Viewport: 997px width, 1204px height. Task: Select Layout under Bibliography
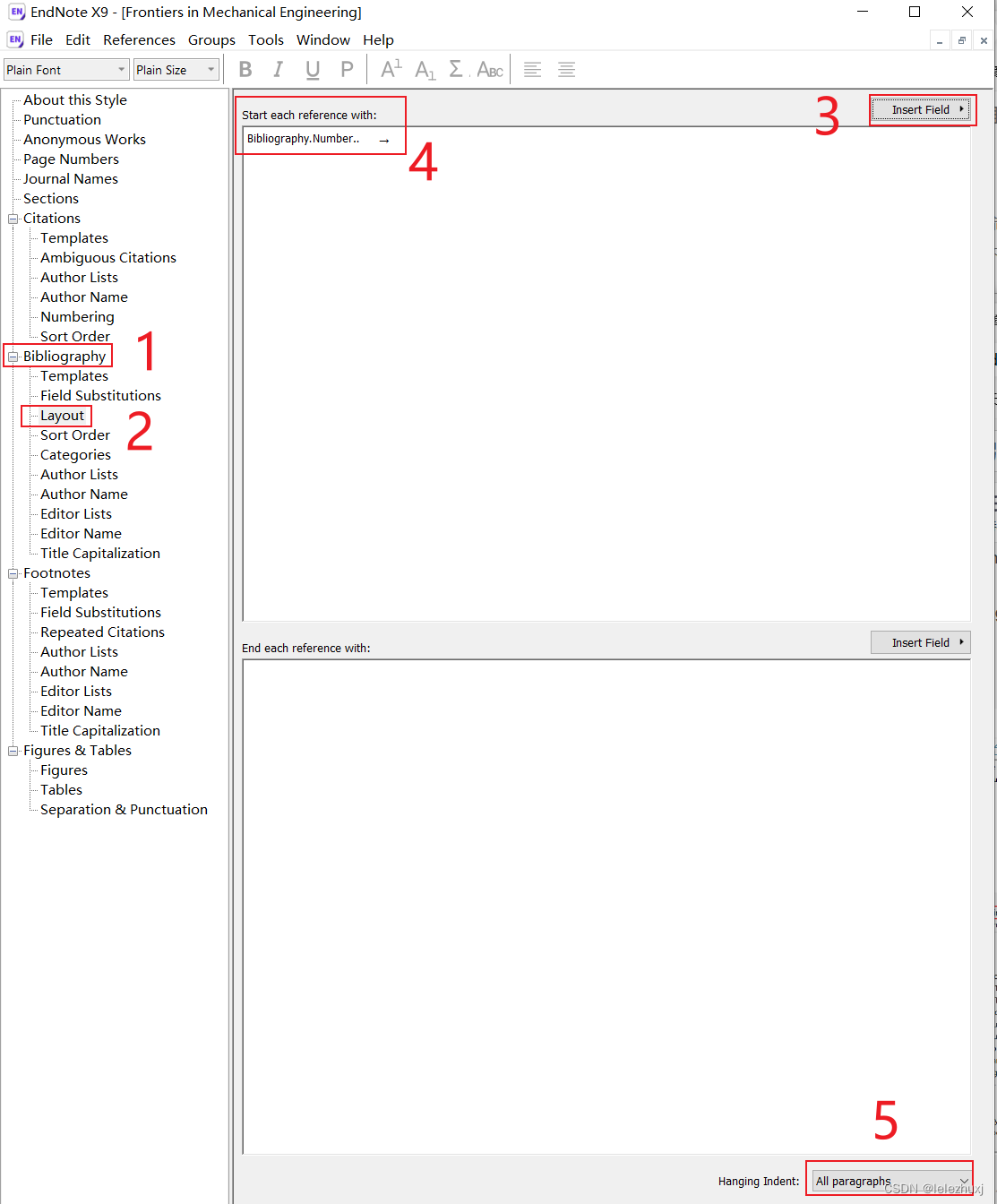tap(62, 416)
